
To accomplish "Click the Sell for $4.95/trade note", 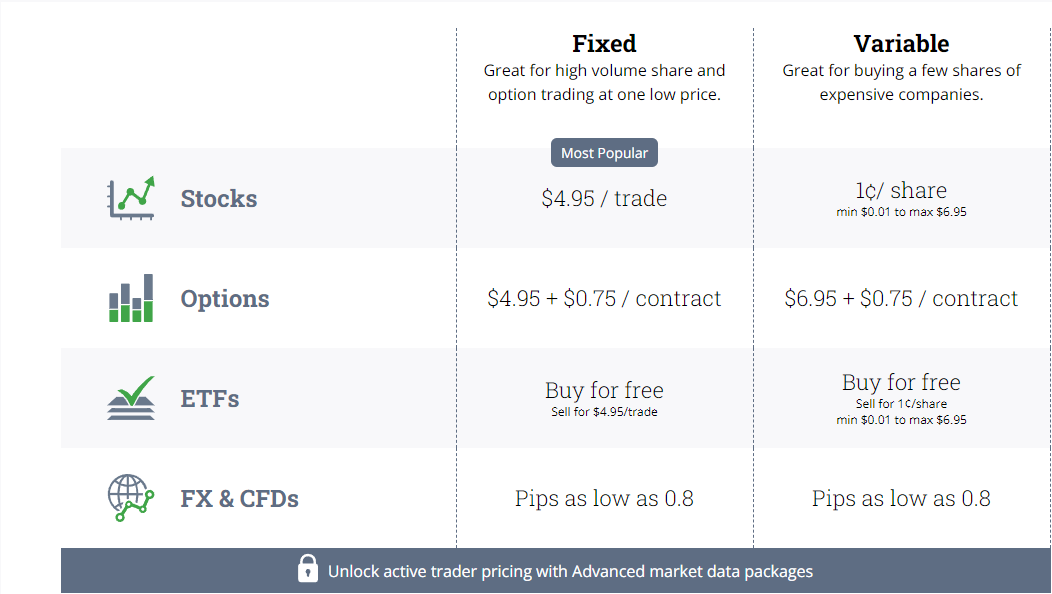I will pyautogui.click(x=604, y=412).
